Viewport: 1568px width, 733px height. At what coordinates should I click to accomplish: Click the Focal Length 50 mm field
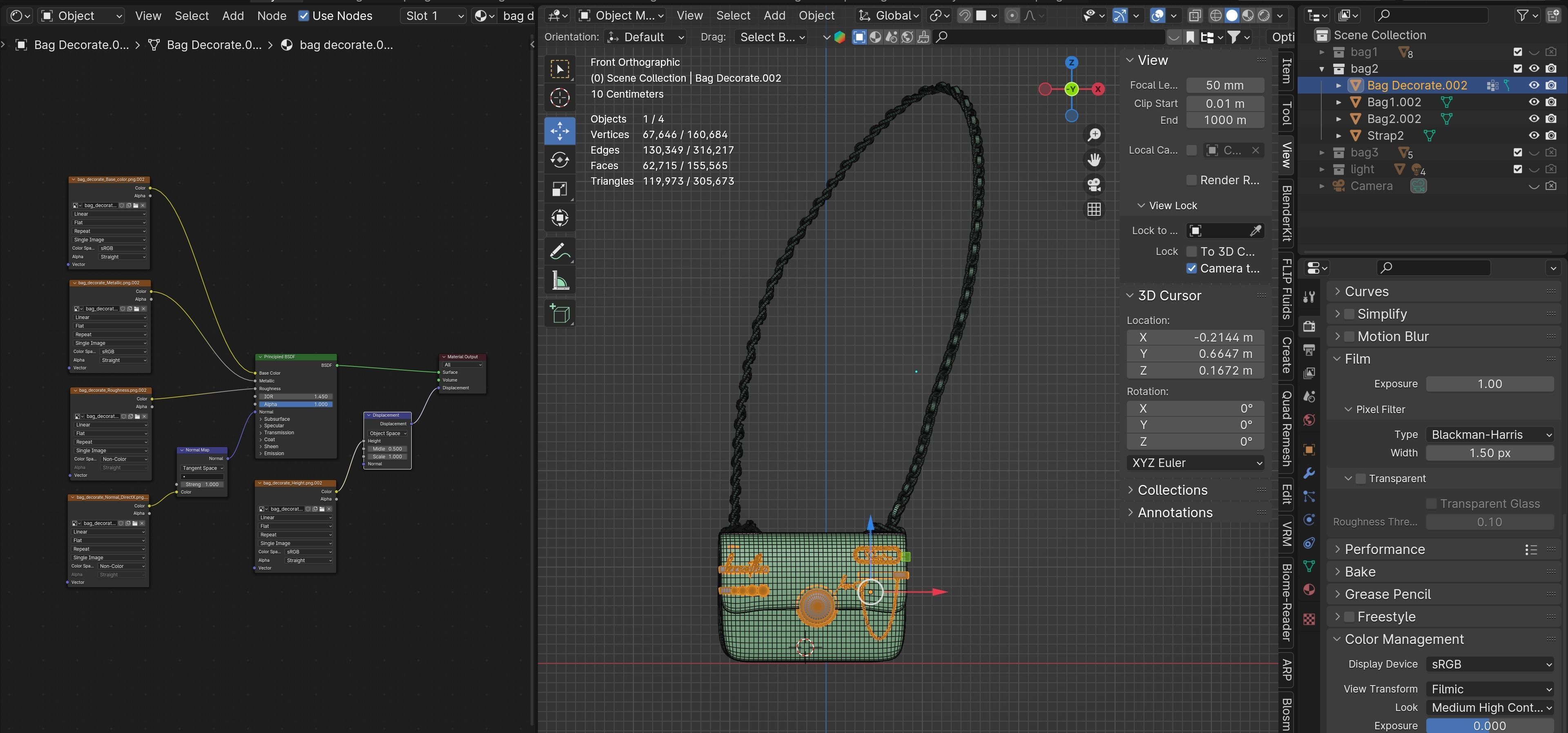point(1225,86)
